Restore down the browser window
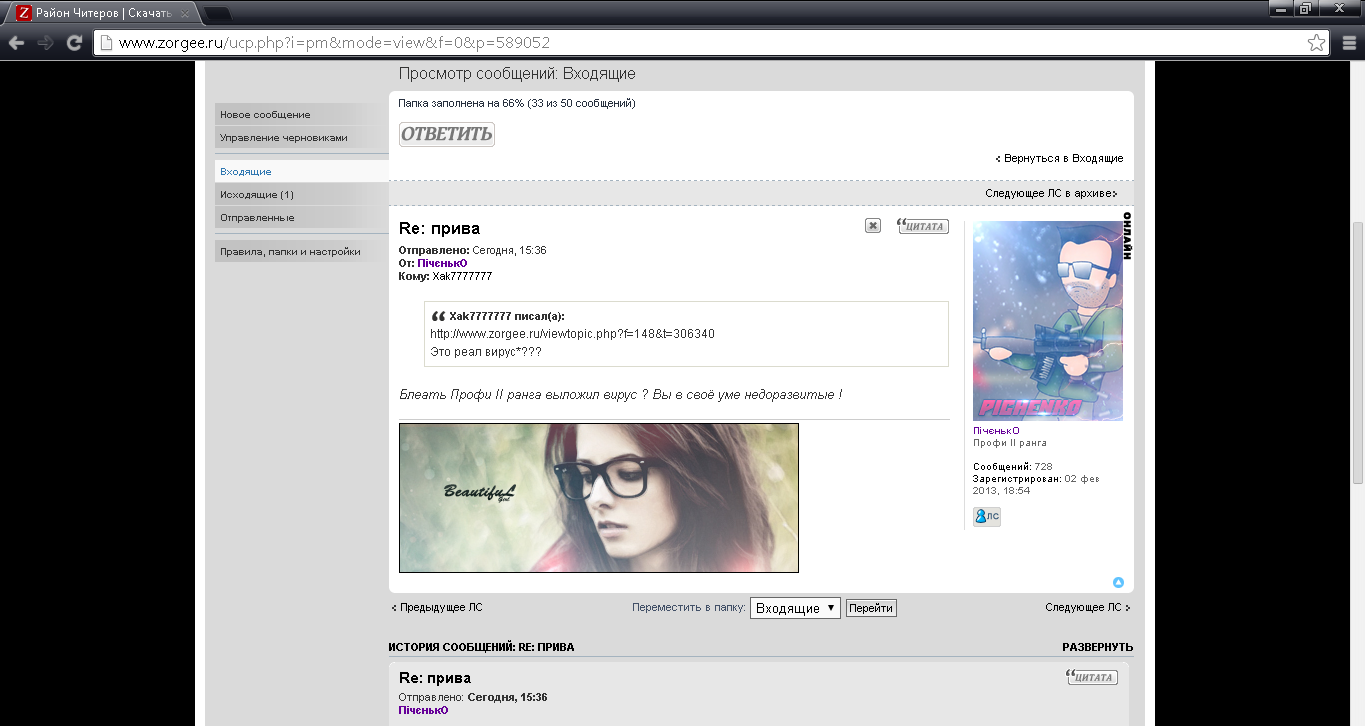Image resolution: width=1365 pixels, height=726 pixels. pyautogui.click(x=1306, y=8)
